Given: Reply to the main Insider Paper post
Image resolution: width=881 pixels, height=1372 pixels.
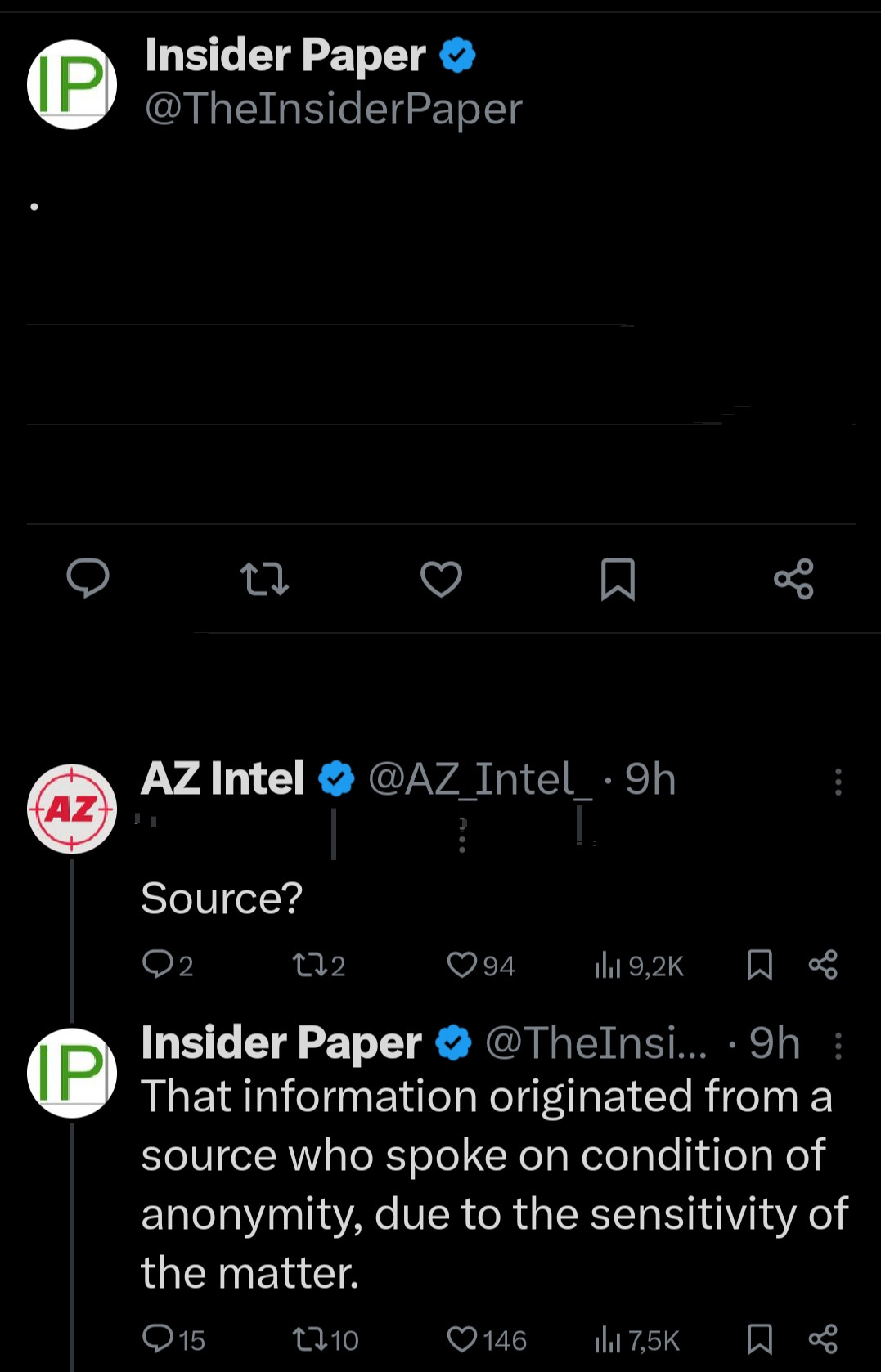Looking at the screenshot, I should click(x=88, y=578).
